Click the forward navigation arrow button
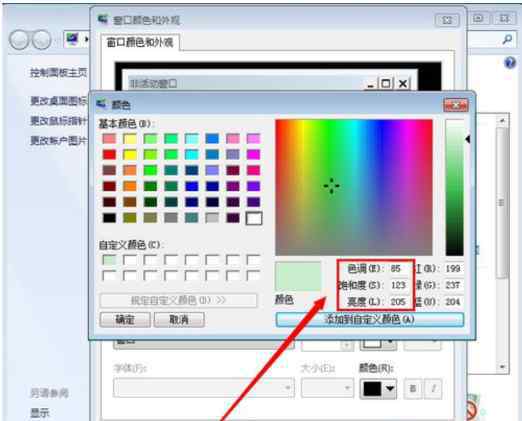 (42, 40)
